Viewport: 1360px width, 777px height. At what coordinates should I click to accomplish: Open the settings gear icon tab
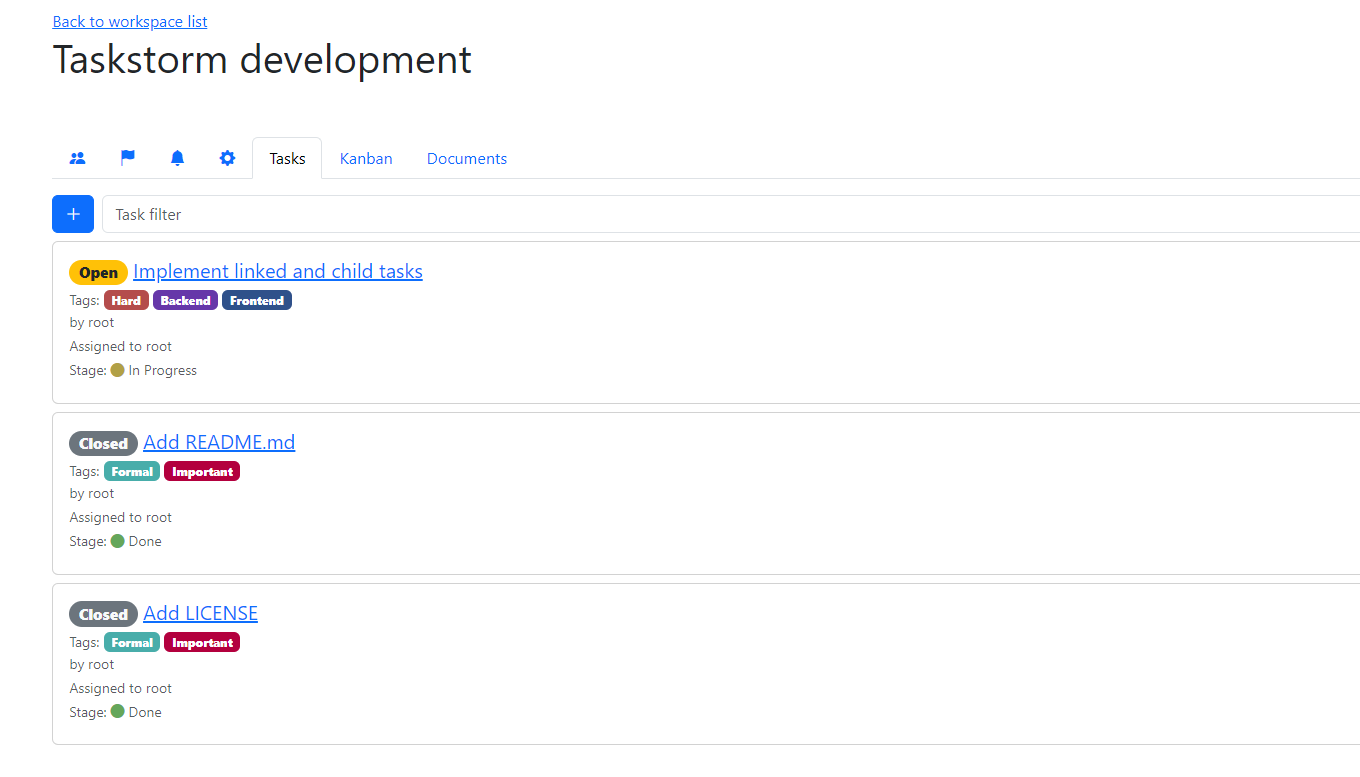tap(227, 158)
